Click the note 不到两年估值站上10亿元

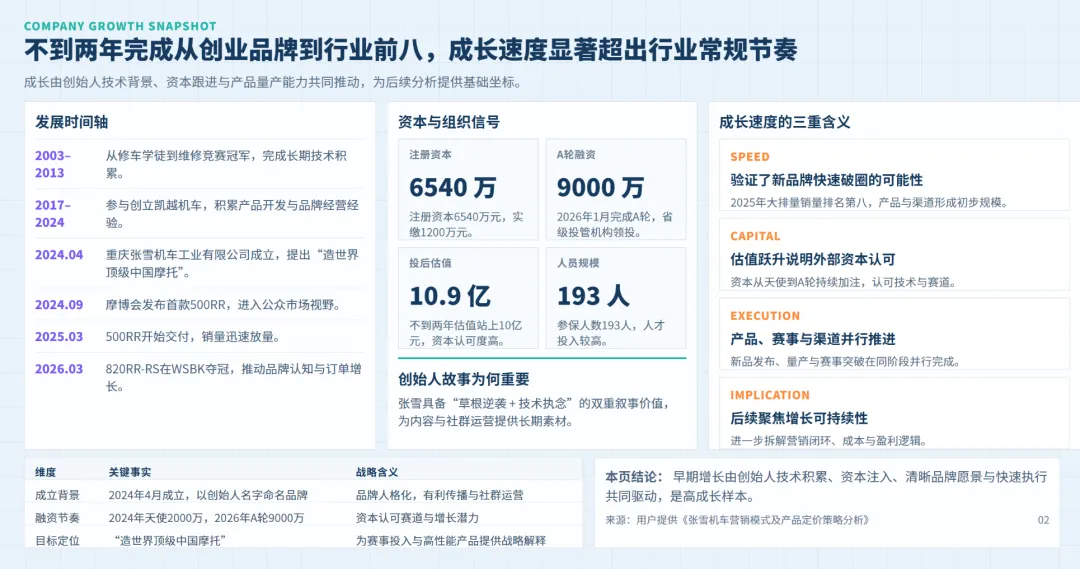click(x=466, y=333)
